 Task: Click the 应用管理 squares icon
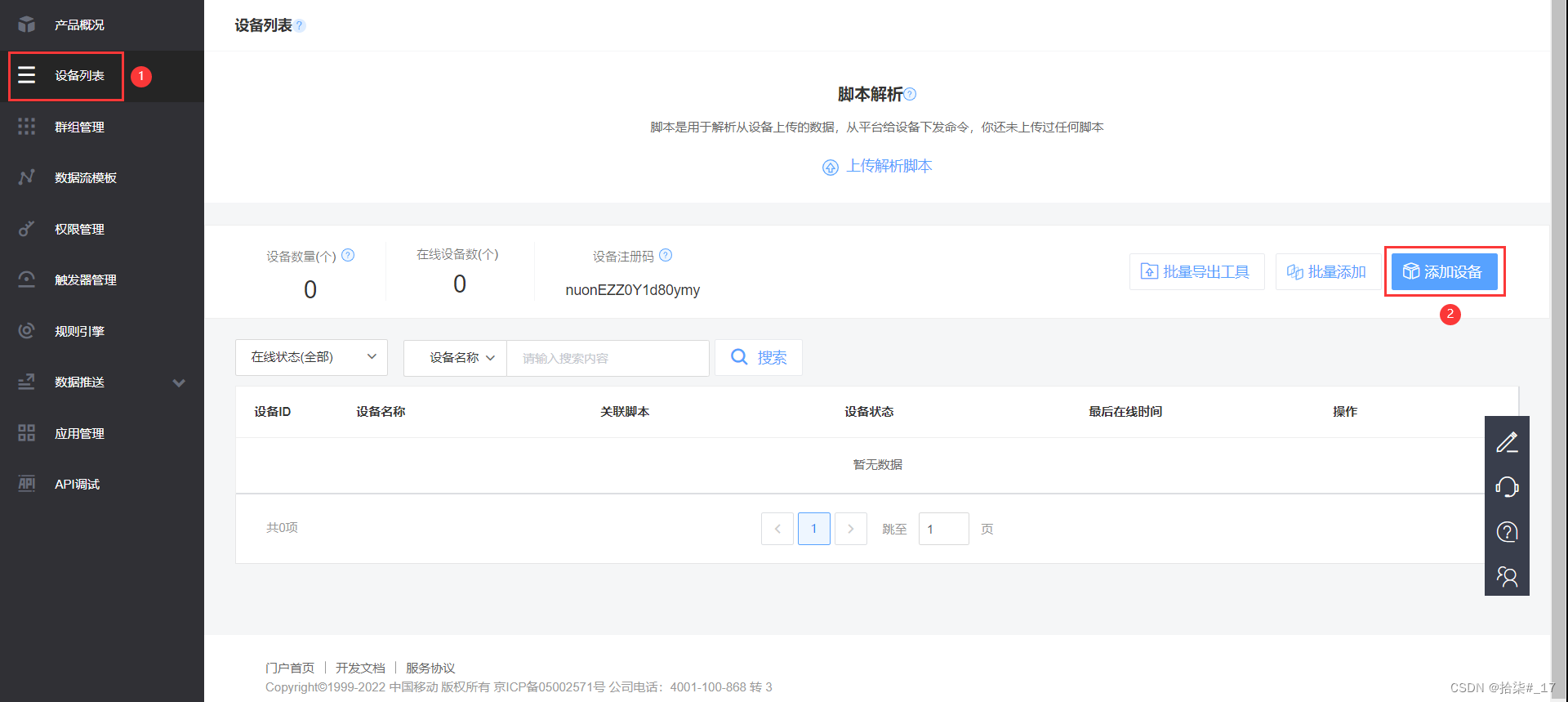click(x=27, y=433)
